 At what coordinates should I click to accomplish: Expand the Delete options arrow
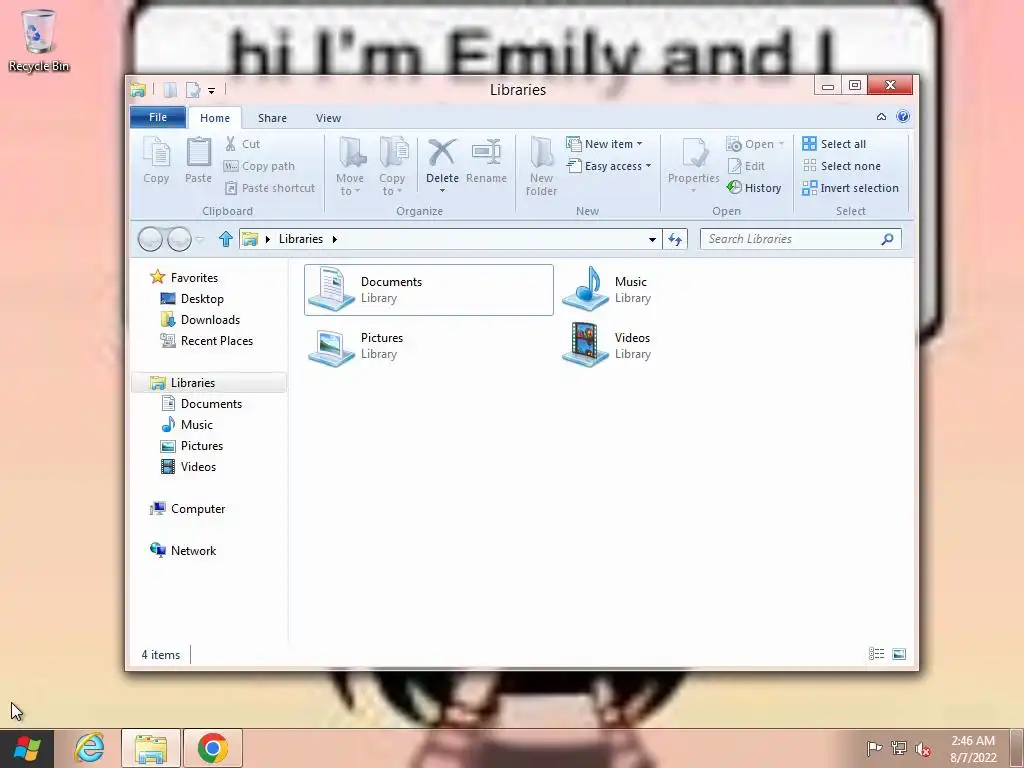click(x=442, y=191)
